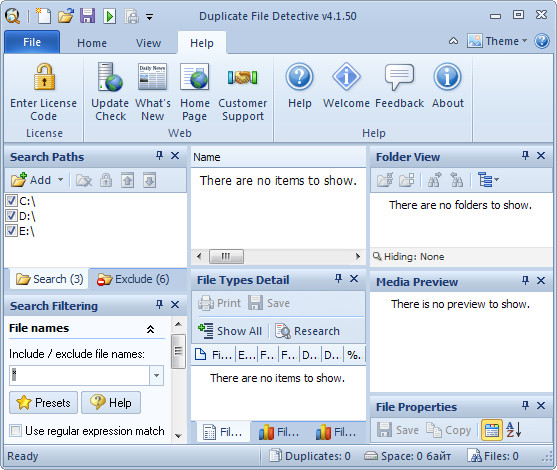Pin the Search Paths panel
Screen dimensions: 557x470
(159, 156)
